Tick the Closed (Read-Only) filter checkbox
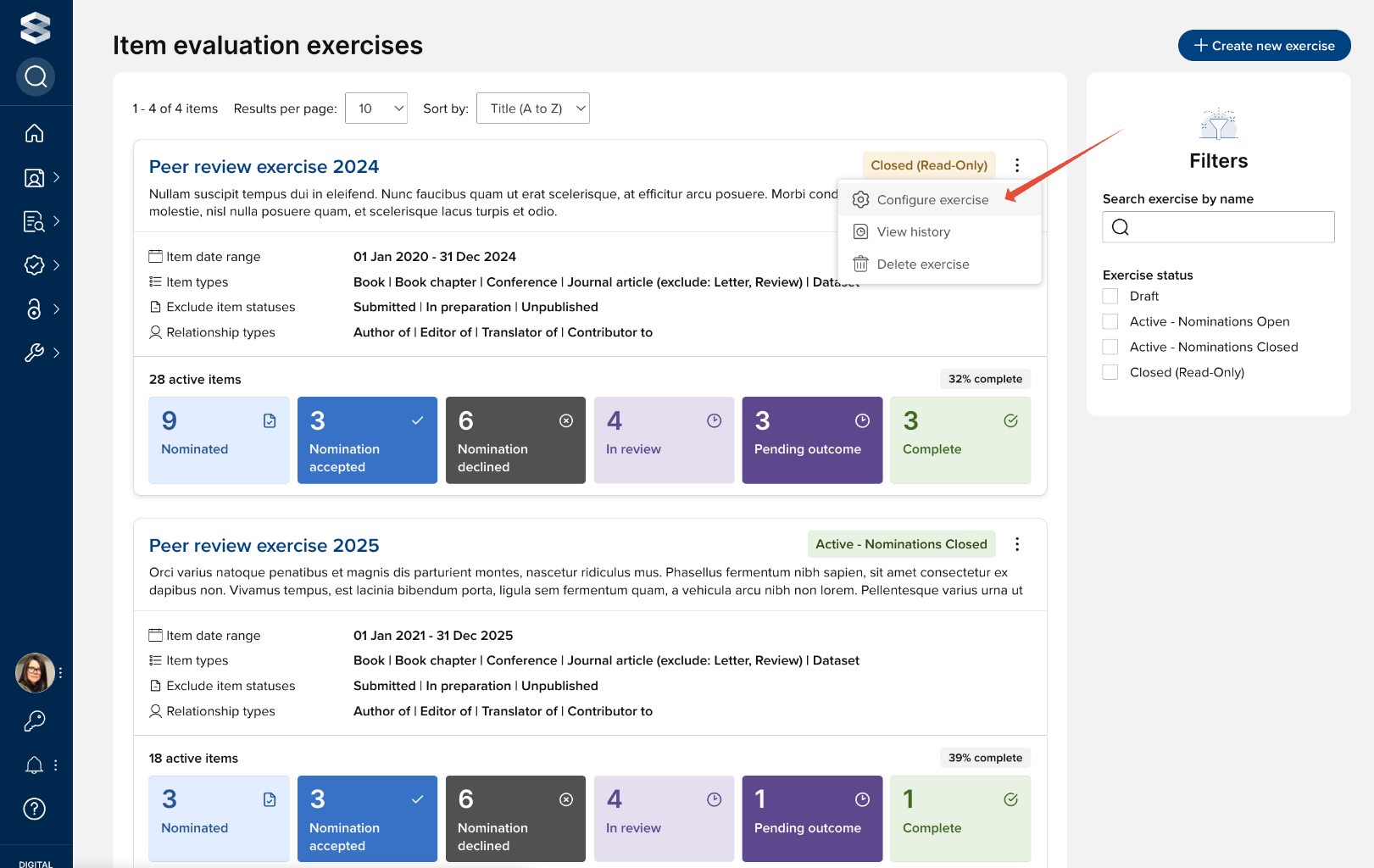Image resolution: width=1374 pixels, height=868 pixels. coord(1110,372)
